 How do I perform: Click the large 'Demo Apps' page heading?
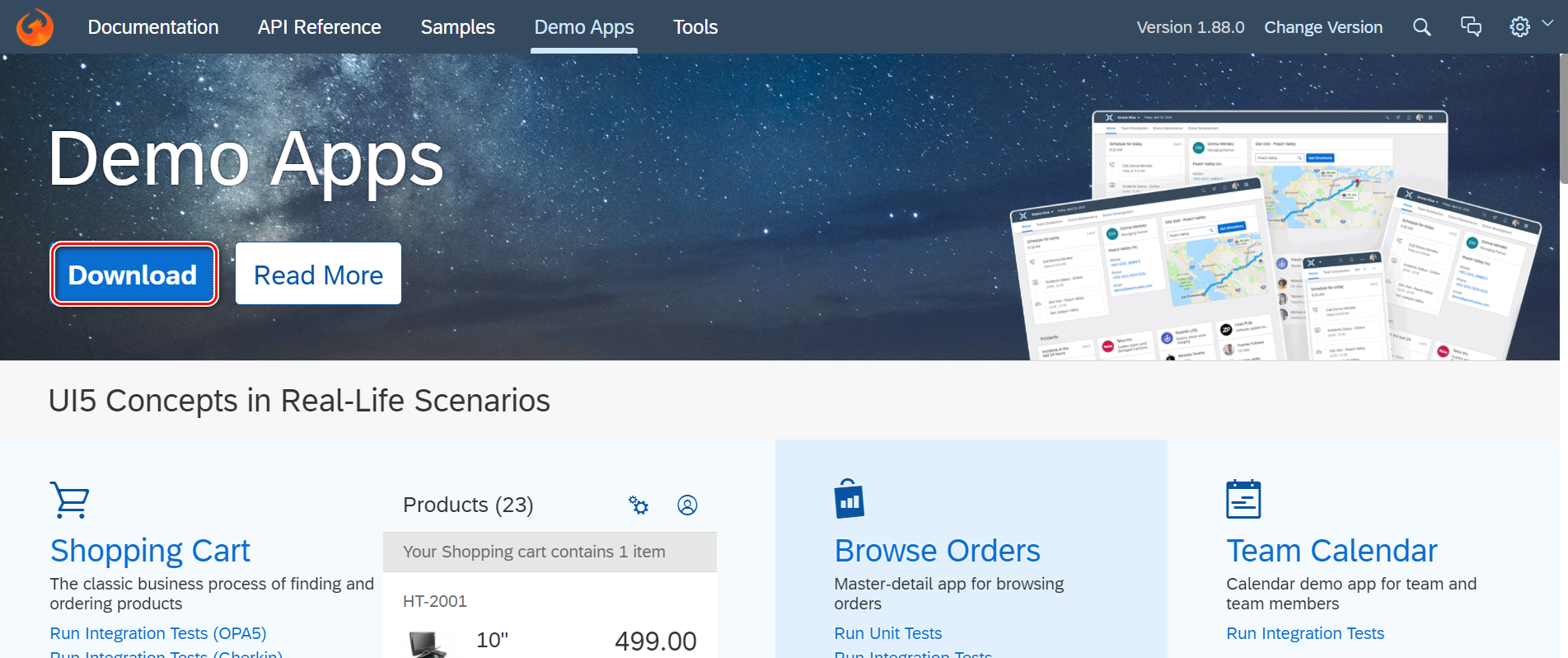[x=246, y=159]
